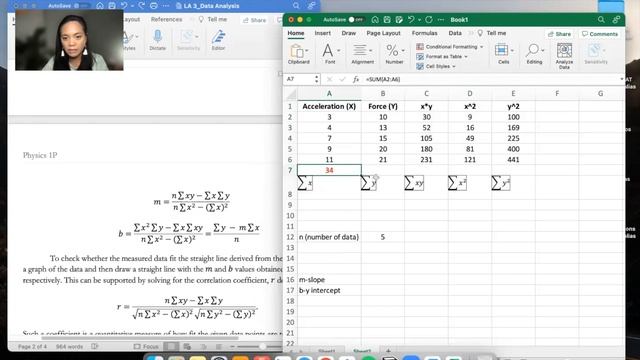The width and height of the screenshot is (640, 360).
Task: Click Focus mode in Word status bar
Action: 146,347
